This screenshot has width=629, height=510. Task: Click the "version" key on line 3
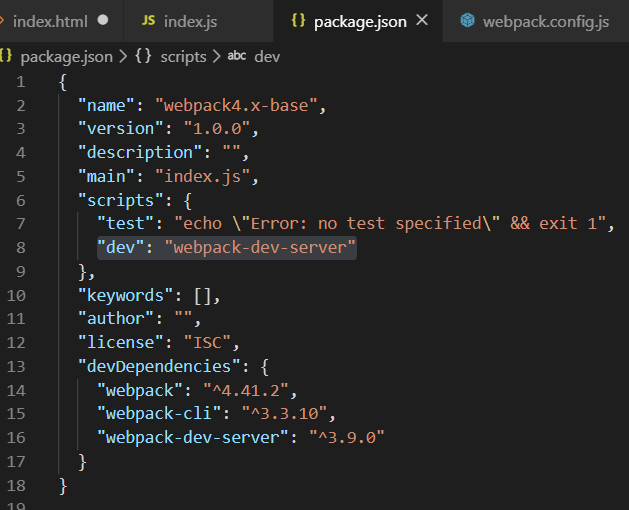(120, 129)
